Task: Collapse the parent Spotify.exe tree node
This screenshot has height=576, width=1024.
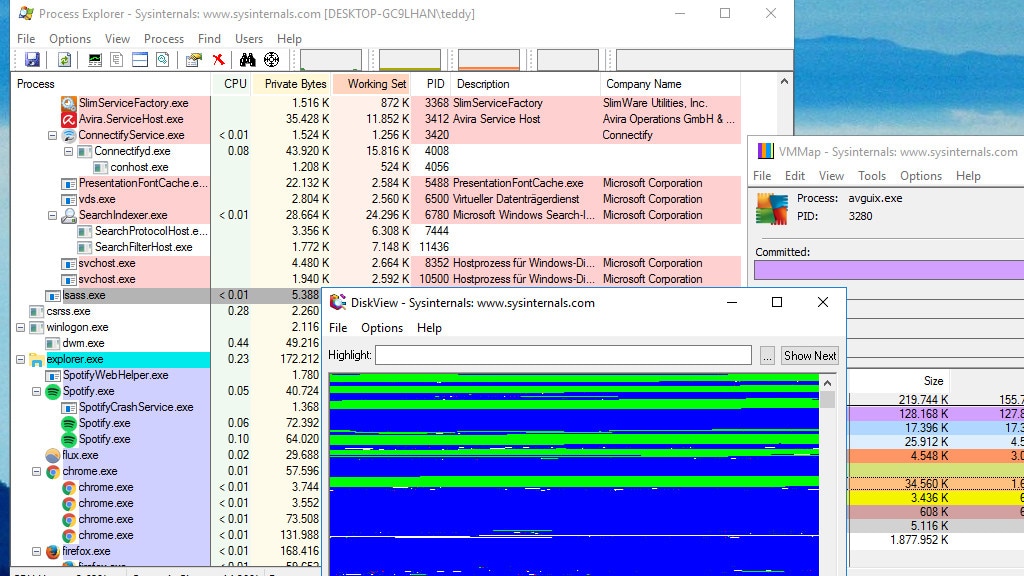Action: pos(37,391)
